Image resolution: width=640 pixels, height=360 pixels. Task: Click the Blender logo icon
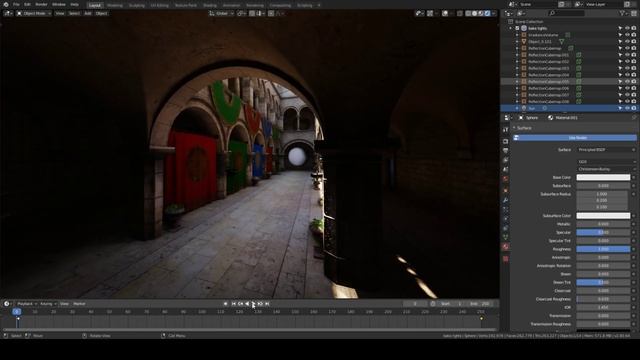pyautogui.click(x=6, y=4)
